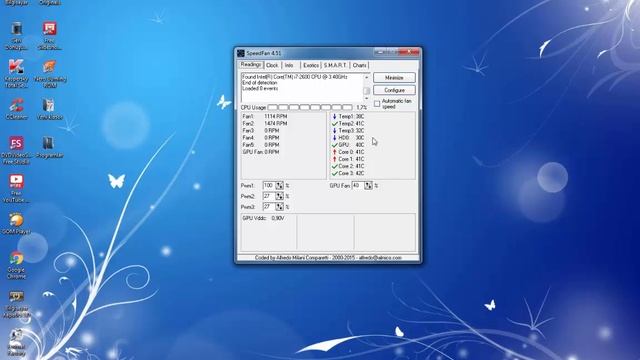Select the Google Chrome desktop icon

pyautogui.click(x=16, y=265)
